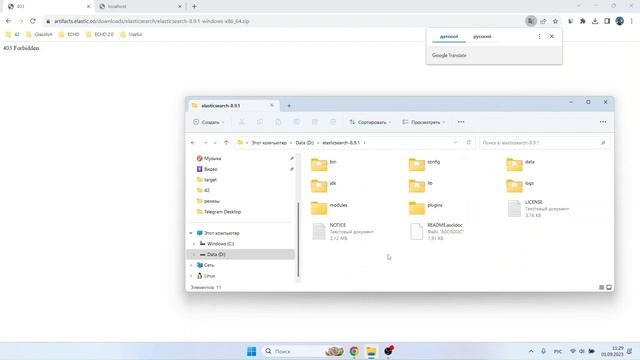Switch to the localhost browser tab
Viewport: 640px width, 360px height.
pyautogui.click(x=139, y=7)
